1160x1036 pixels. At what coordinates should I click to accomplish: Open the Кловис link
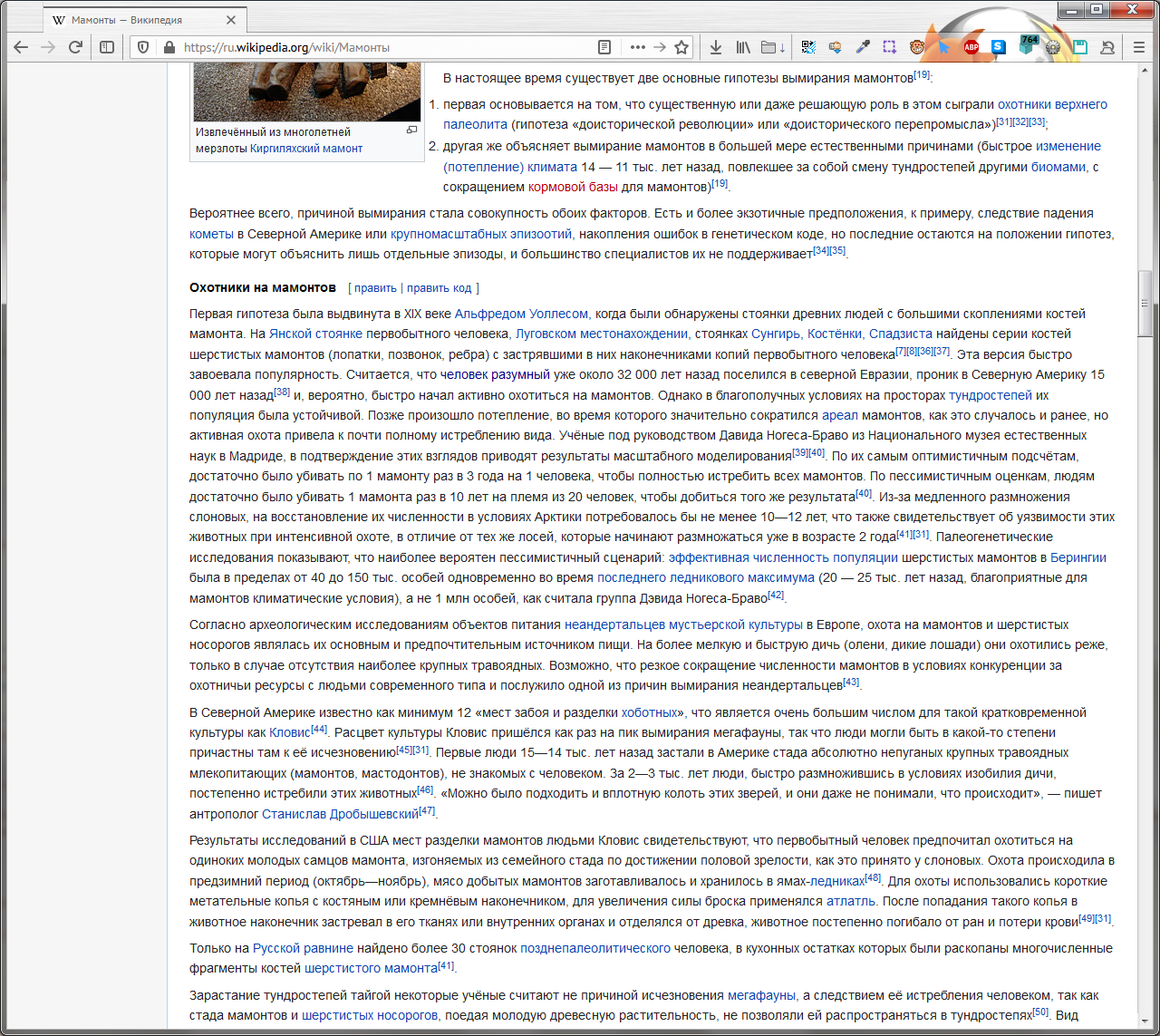(289, 732)
